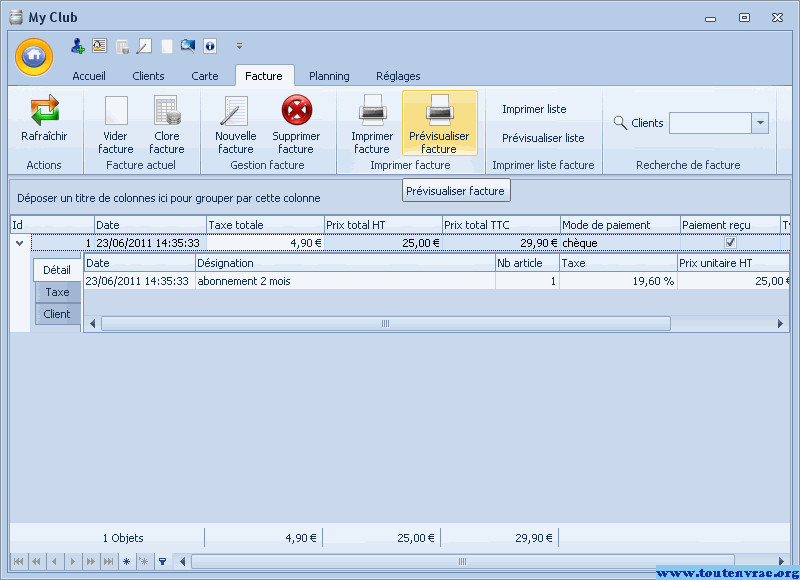Click the next page navigator button
This screenshot has width=800, height=580.
click(90, 562)
